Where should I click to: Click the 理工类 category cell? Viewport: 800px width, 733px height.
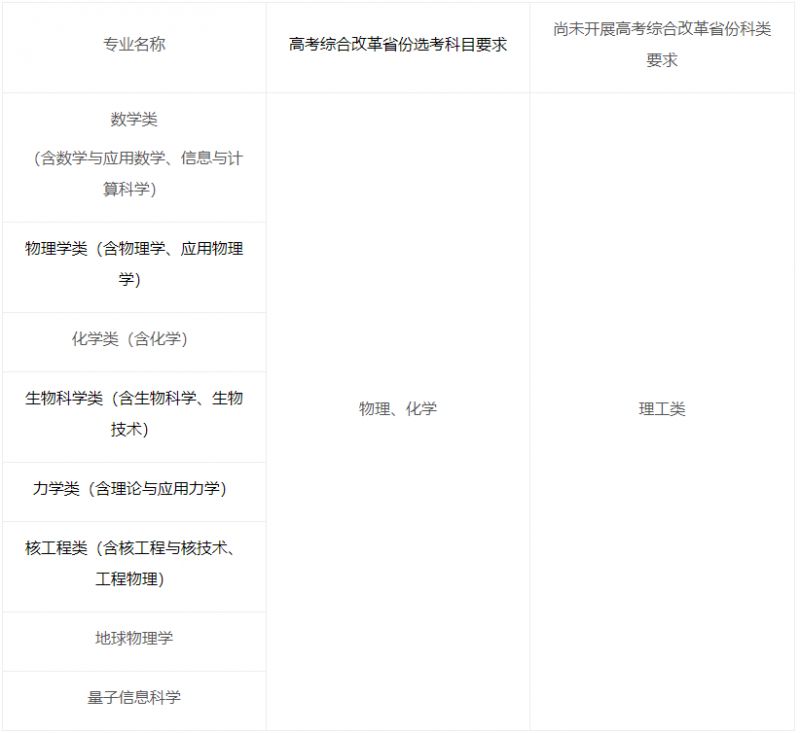tap(662, 412)
